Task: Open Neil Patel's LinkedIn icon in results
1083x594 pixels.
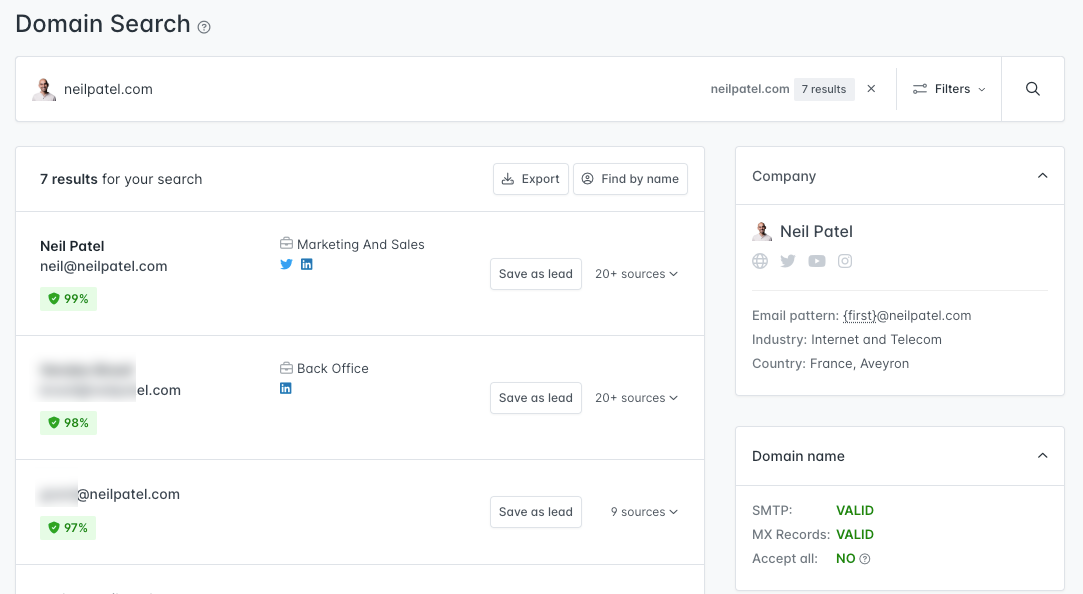Action: coord(307,264)
